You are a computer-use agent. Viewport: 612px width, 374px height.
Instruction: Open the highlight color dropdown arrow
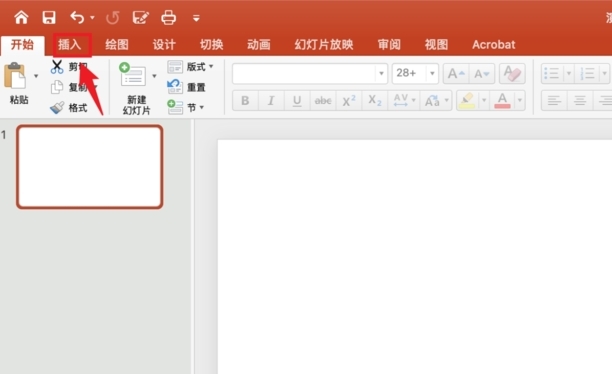(484, 101)
